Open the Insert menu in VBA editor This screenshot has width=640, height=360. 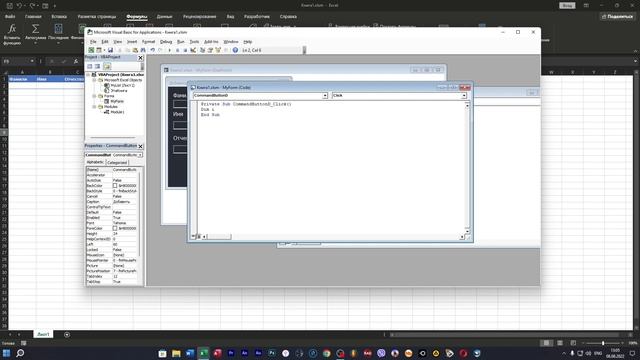click(x=132, y=42)
